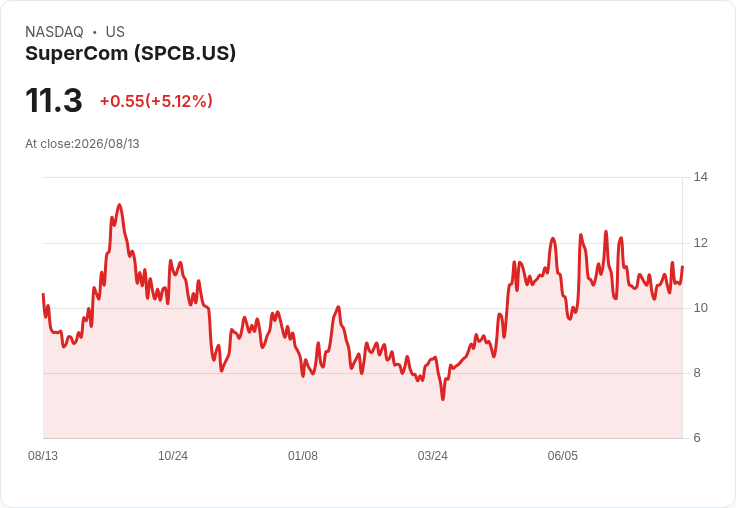The width and height of the screenshot is (736, 508).
Task: Click the final data point at chart's right end
Action: point(682,267)
